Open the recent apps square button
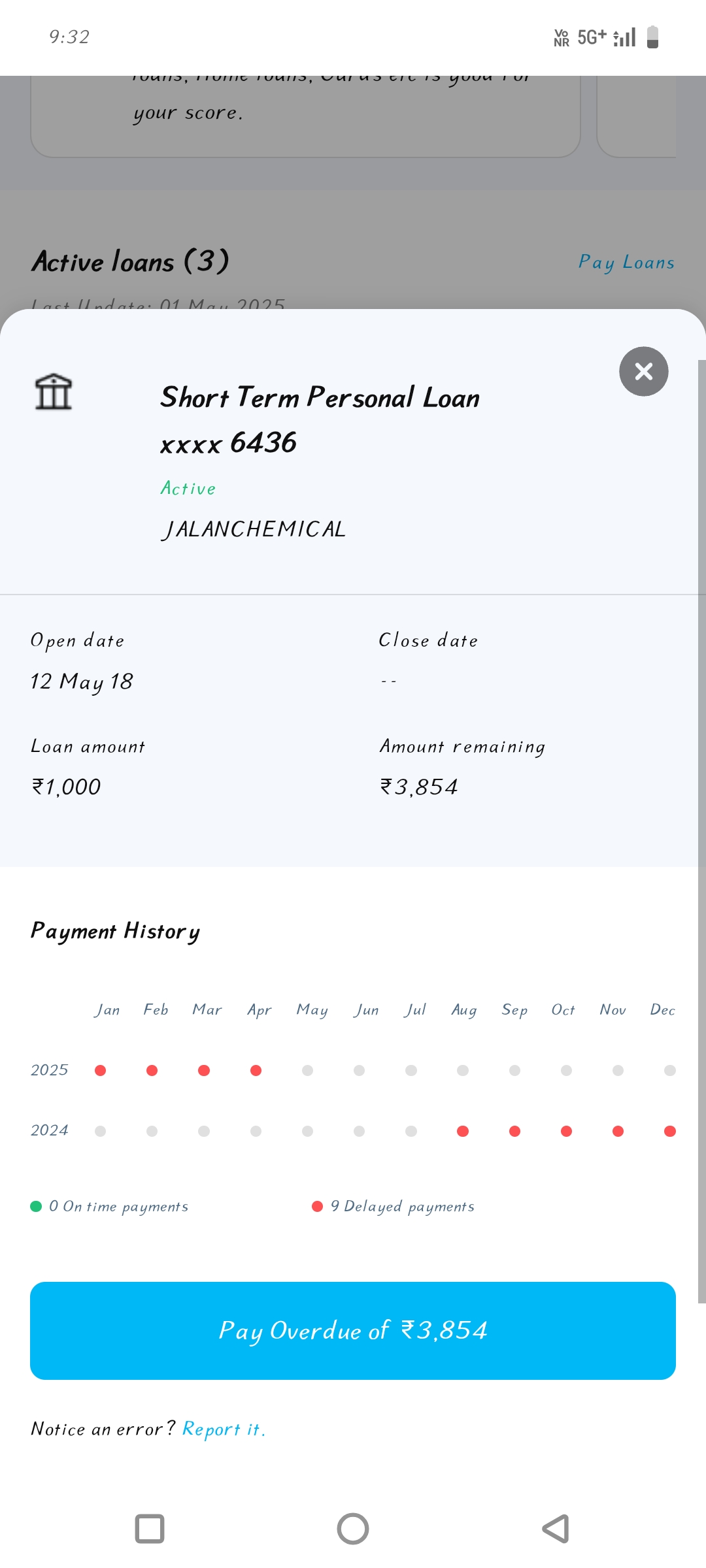706x1568 pixels. pyautogui.click(x=149, y=1529)
